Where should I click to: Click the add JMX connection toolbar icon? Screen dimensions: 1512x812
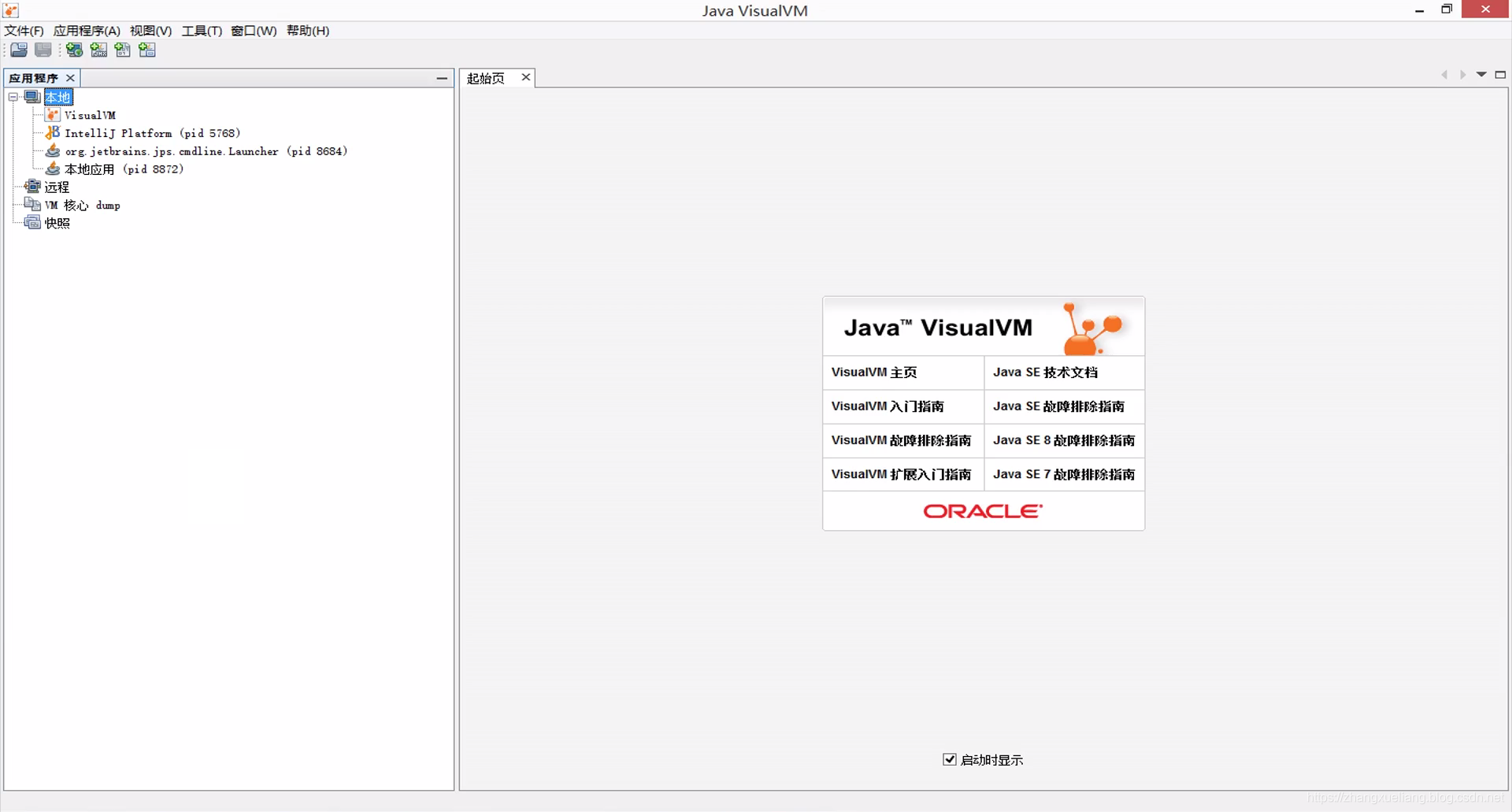point(98,50)
